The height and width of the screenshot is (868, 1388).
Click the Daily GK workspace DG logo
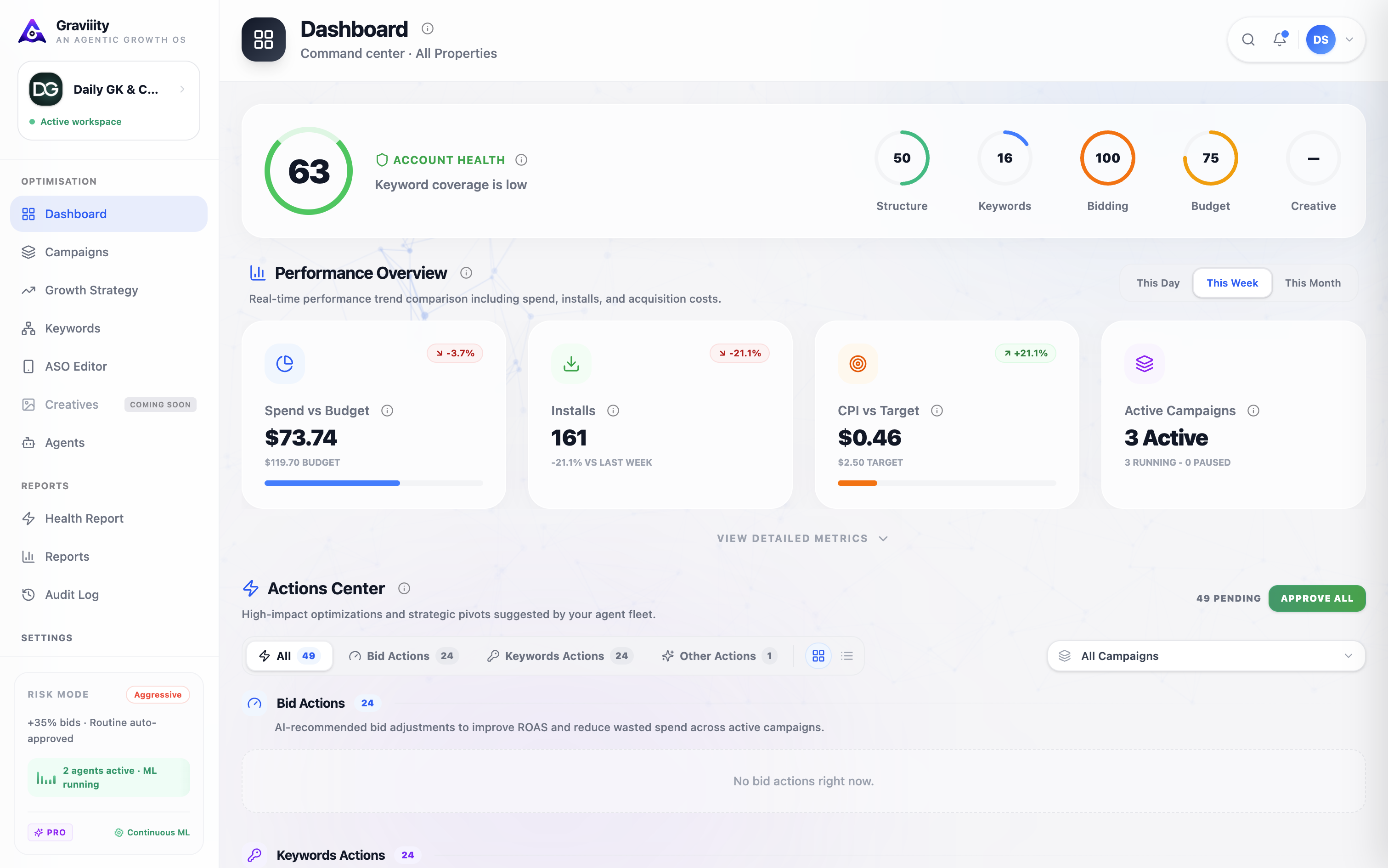46,89
